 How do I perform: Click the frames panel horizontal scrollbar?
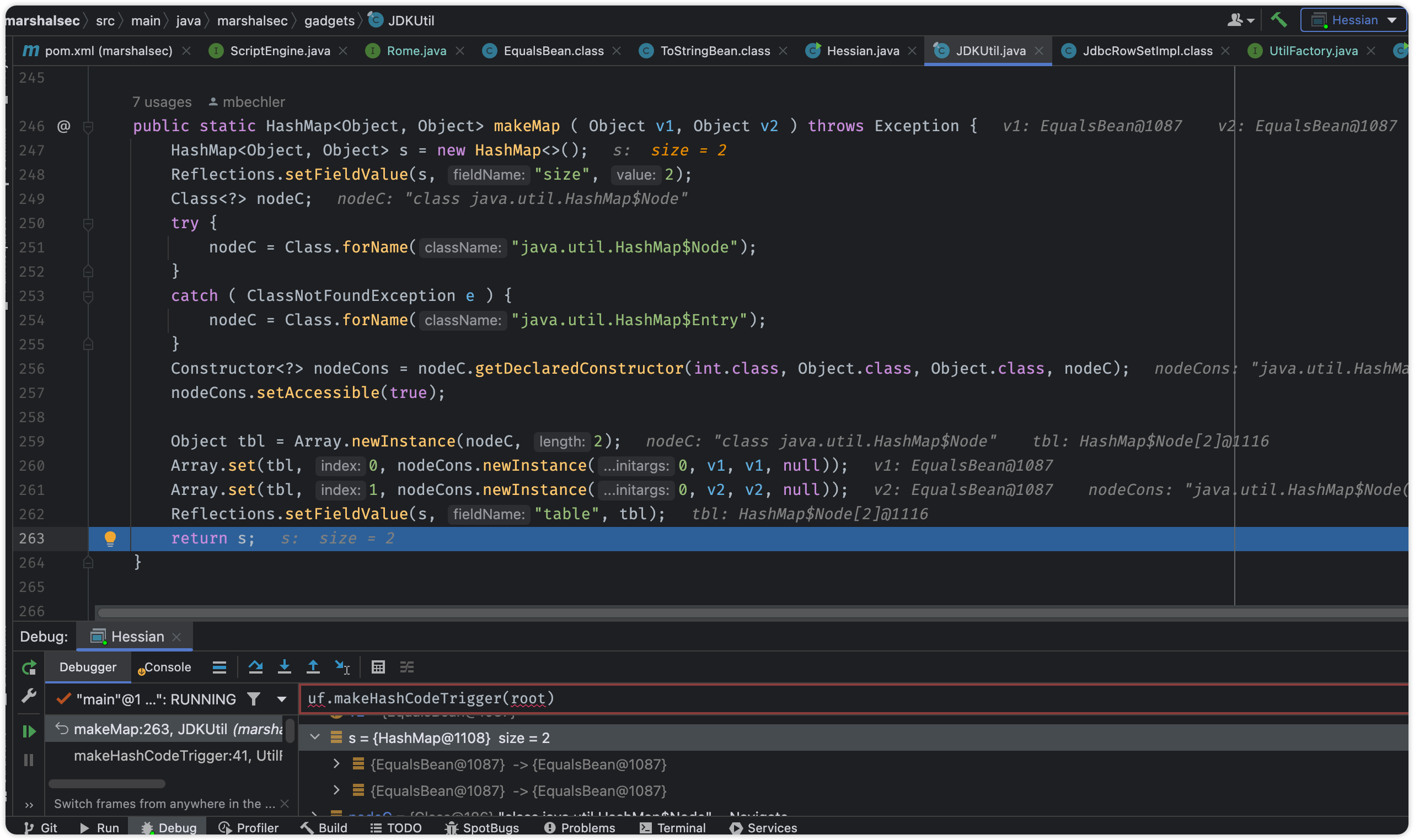(107, 784)
